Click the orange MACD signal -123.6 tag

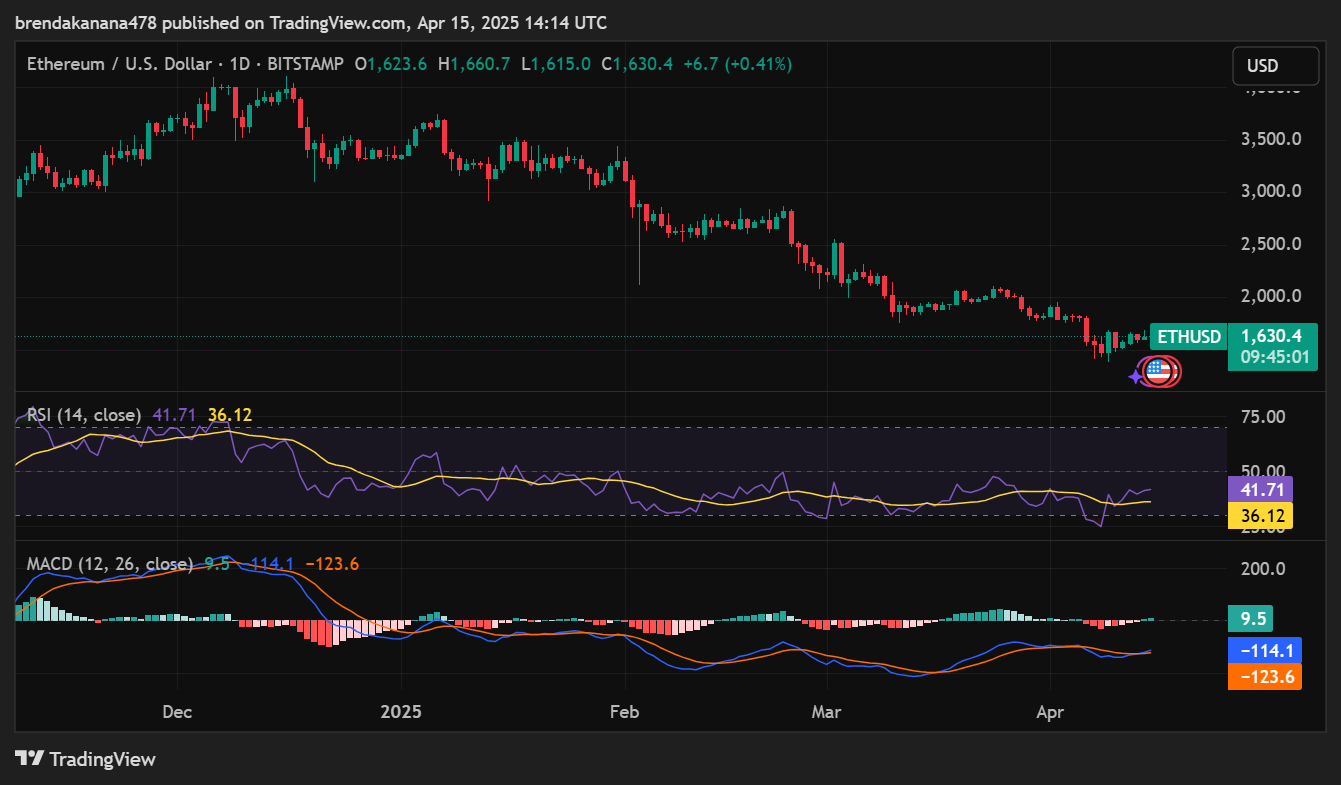coord(1264,677)
